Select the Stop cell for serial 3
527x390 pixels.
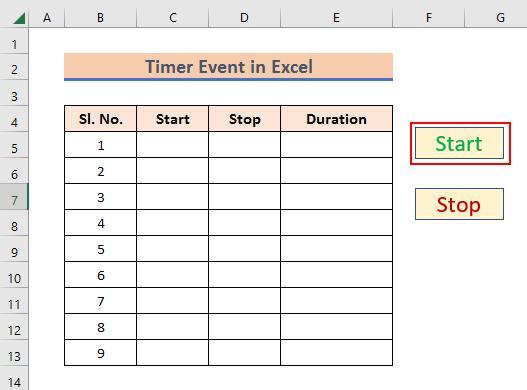(244, 197)
